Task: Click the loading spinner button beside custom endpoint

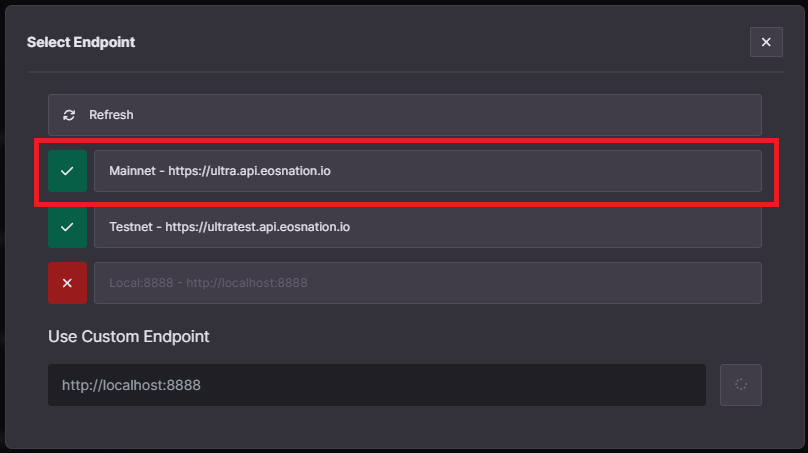Action: 740,385
